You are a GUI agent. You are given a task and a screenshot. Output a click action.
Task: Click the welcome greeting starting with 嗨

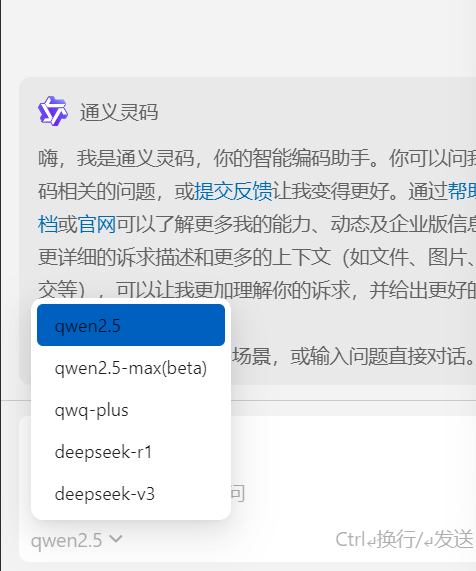pos(257,158)
